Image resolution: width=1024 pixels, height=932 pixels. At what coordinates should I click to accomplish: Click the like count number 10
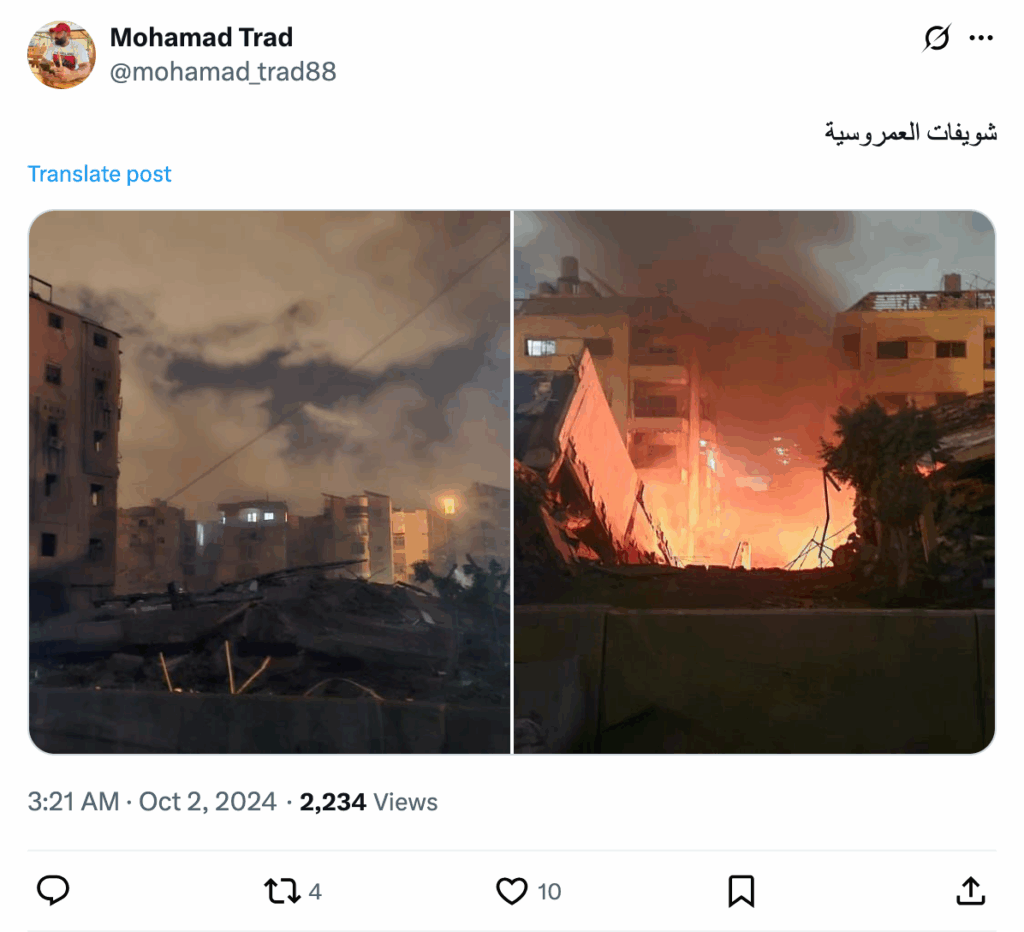(x=549, y=892)
